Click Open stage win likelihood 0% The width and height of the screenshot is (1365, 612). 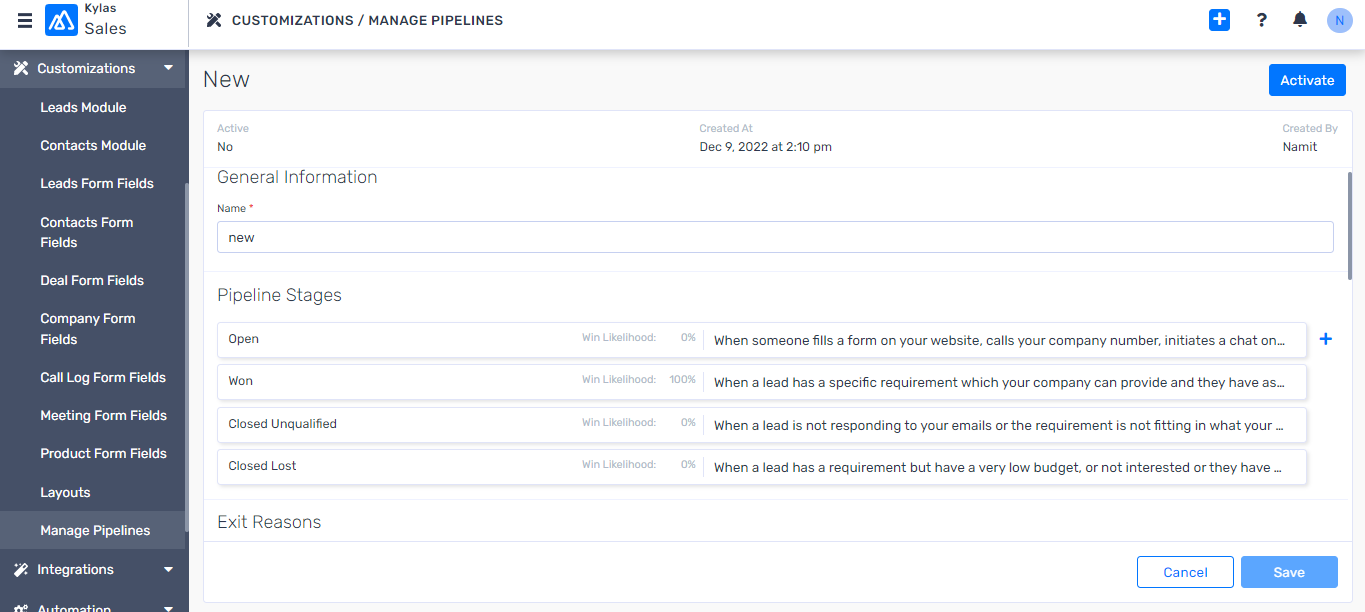(688, 338)
